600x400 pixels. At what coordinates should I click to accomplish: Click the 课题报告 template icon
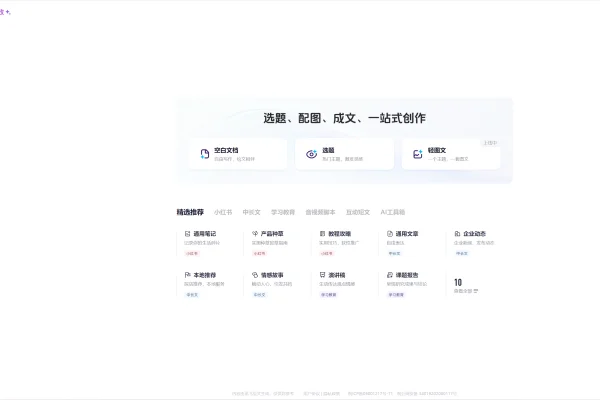point(390,275)
